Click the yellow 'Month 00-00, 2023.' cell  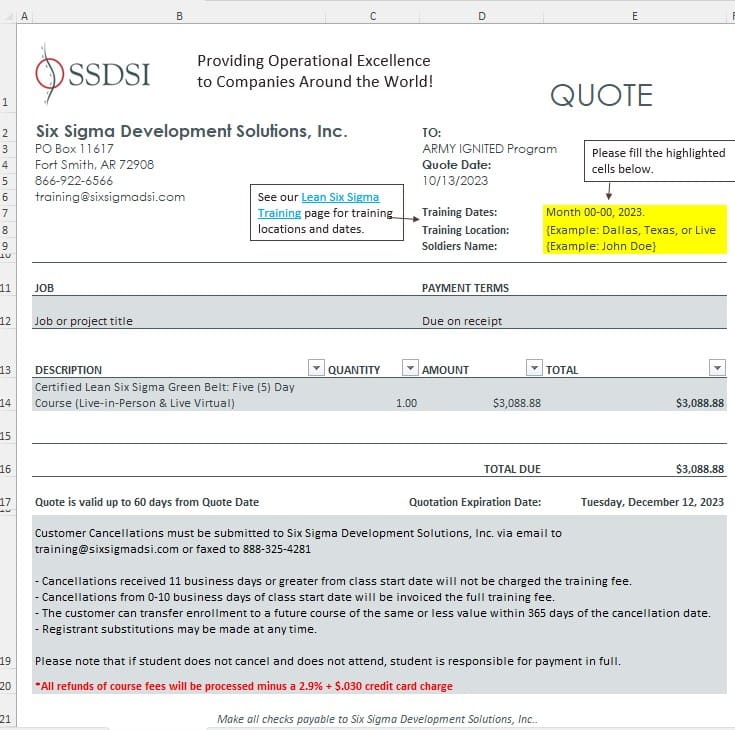click(x=635, y=212)
